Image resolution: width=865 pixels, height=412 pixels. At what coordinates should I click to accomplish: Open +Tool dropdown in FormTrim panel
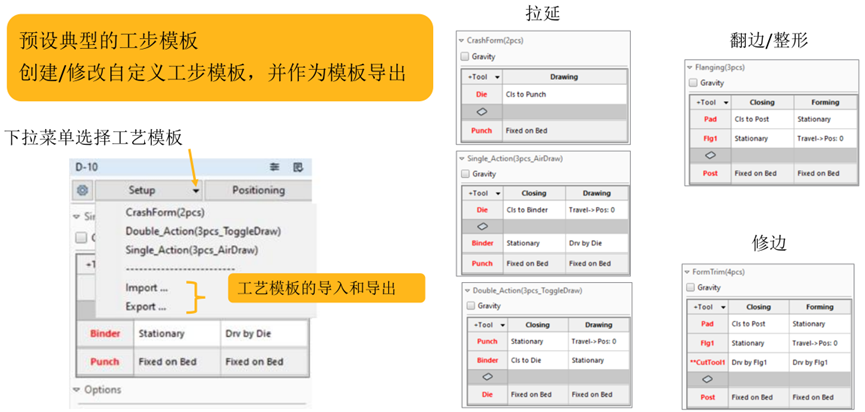(x=722, y=307)
